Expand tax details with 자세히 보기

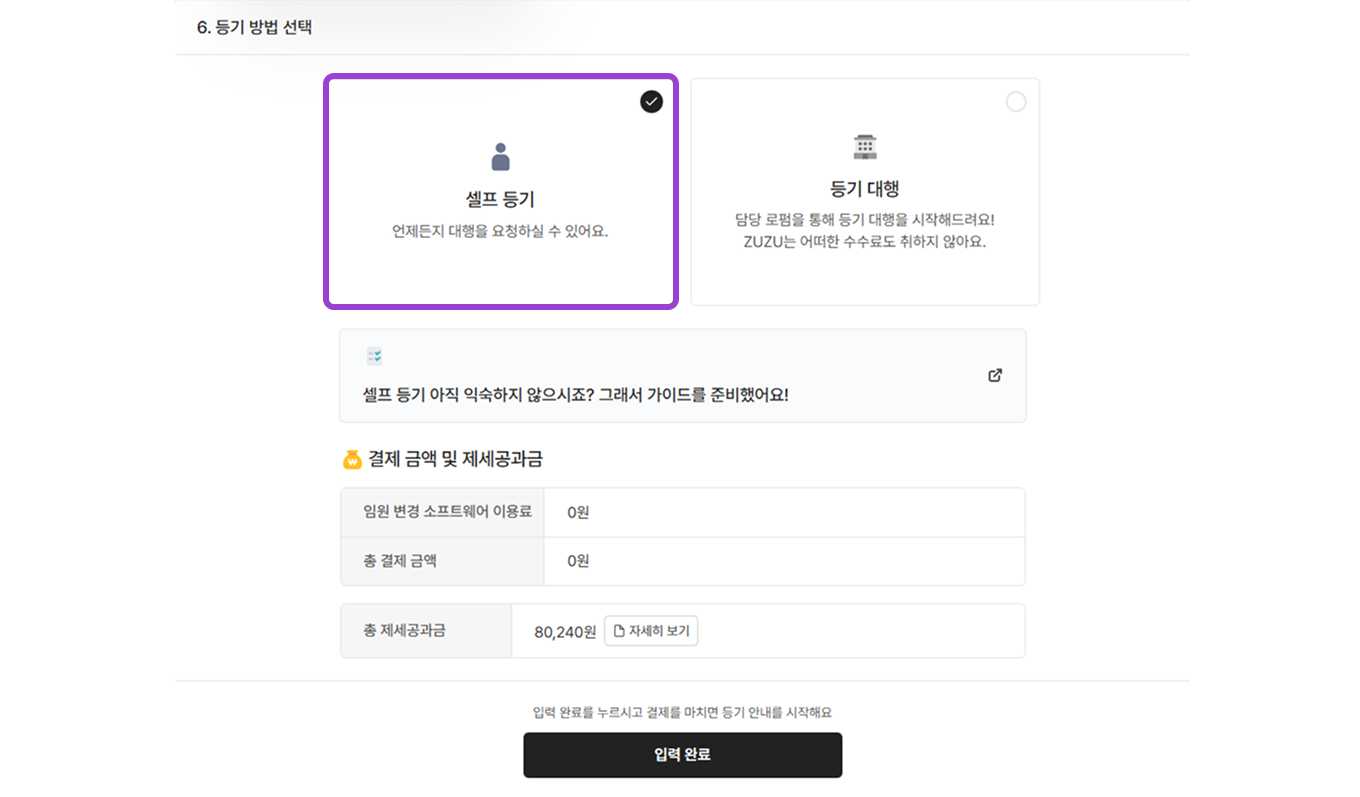click(651, 630)
